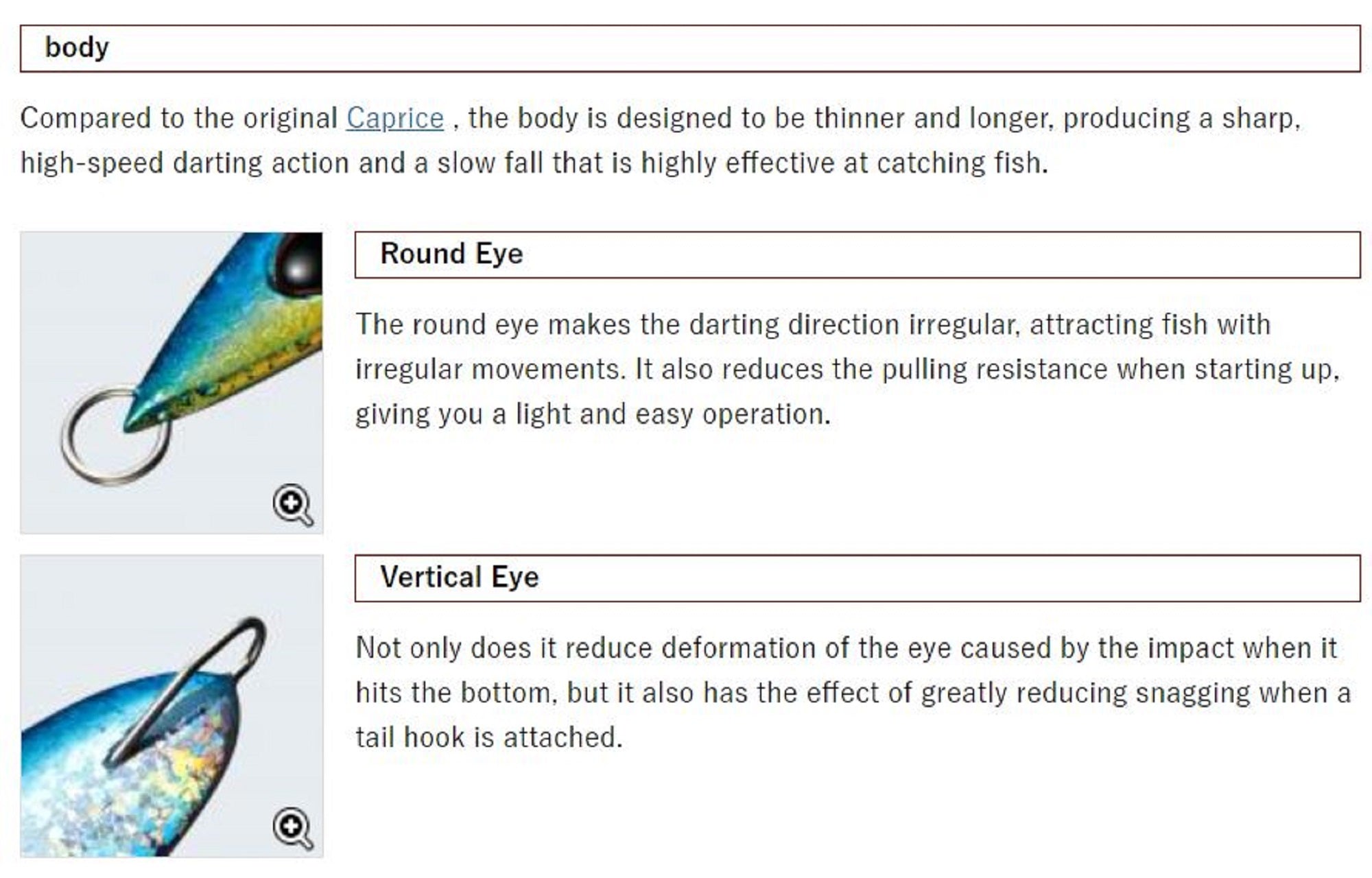The width and height of the screenshot is (1372, 878).
Task: Open the Caprice product link
Action: (x=394, y=118)
